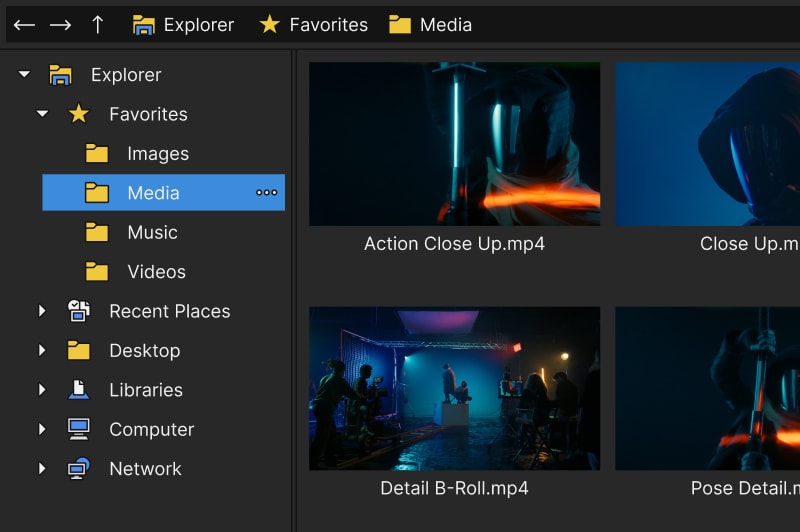The width and height of the screenshot is (800, 532).
Task: Click the Libraries icon in sidebar
Action: click(x=79, y=390)
